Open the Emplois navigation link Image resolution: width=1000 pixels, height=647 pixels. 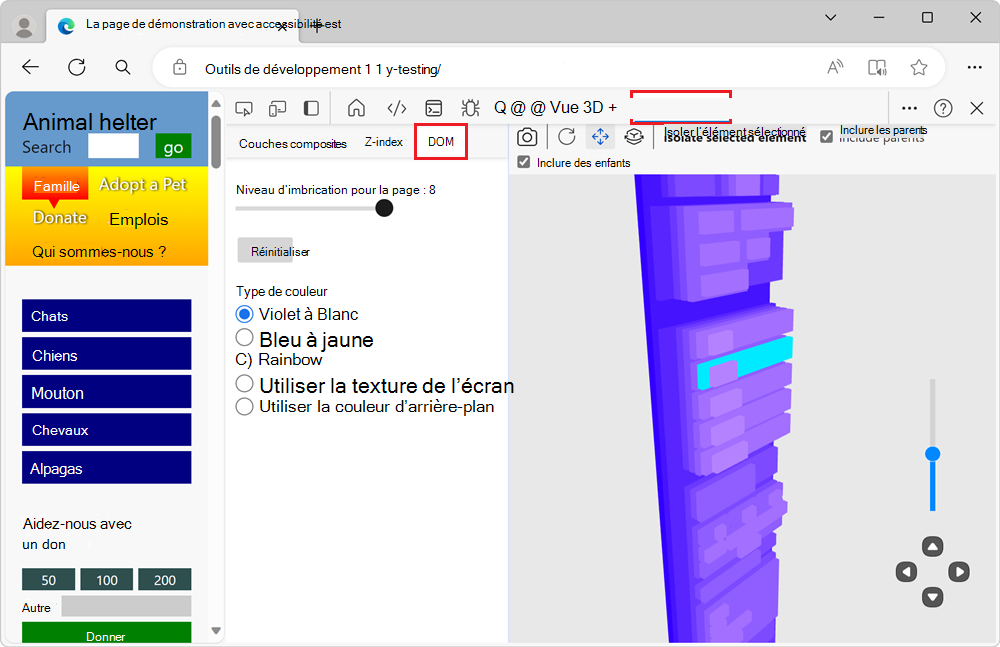(138, 219)
